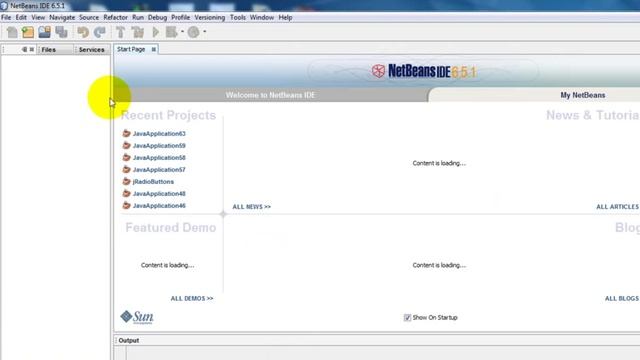Click the ALL DEMOS >> link
Viewport: 640px width, 360px height.
[192, 299]
